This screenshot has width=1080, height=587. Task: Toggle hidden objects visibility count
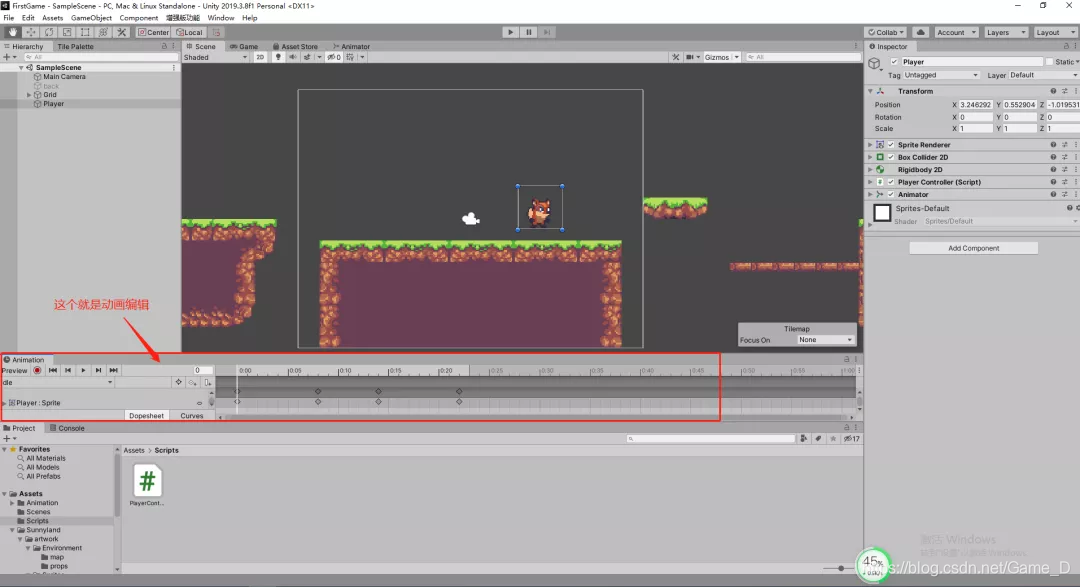point(334,57)
